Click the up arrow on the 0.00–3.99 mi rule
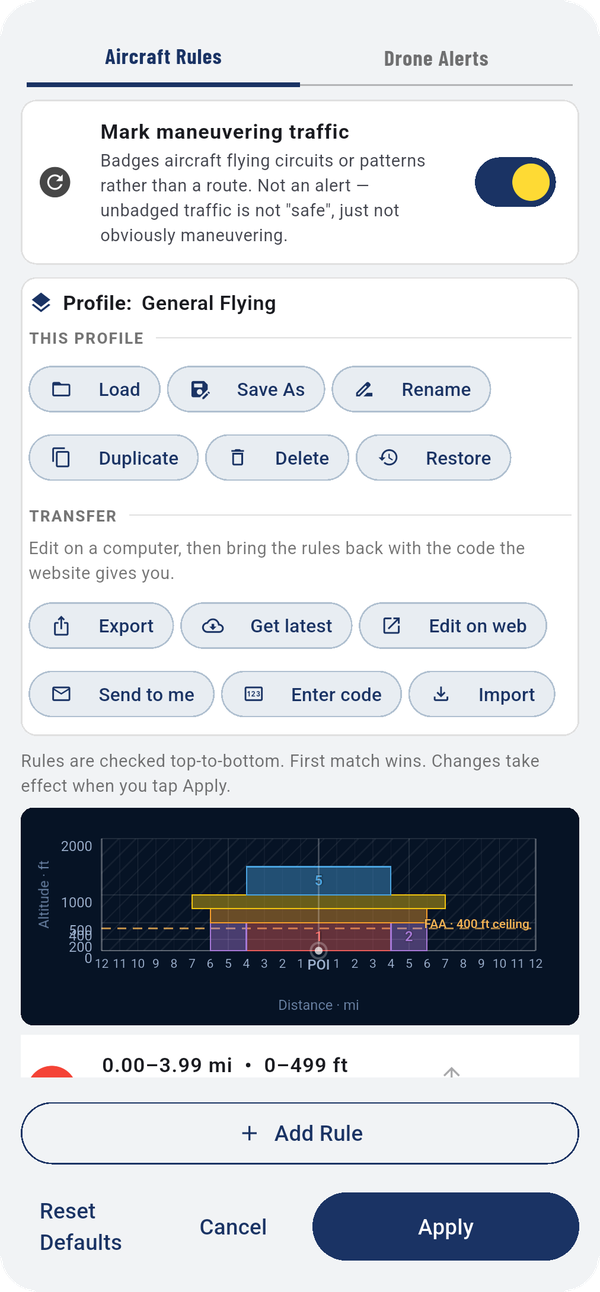The height and width of the screenshot is (1292, 600). (451, 1070)
